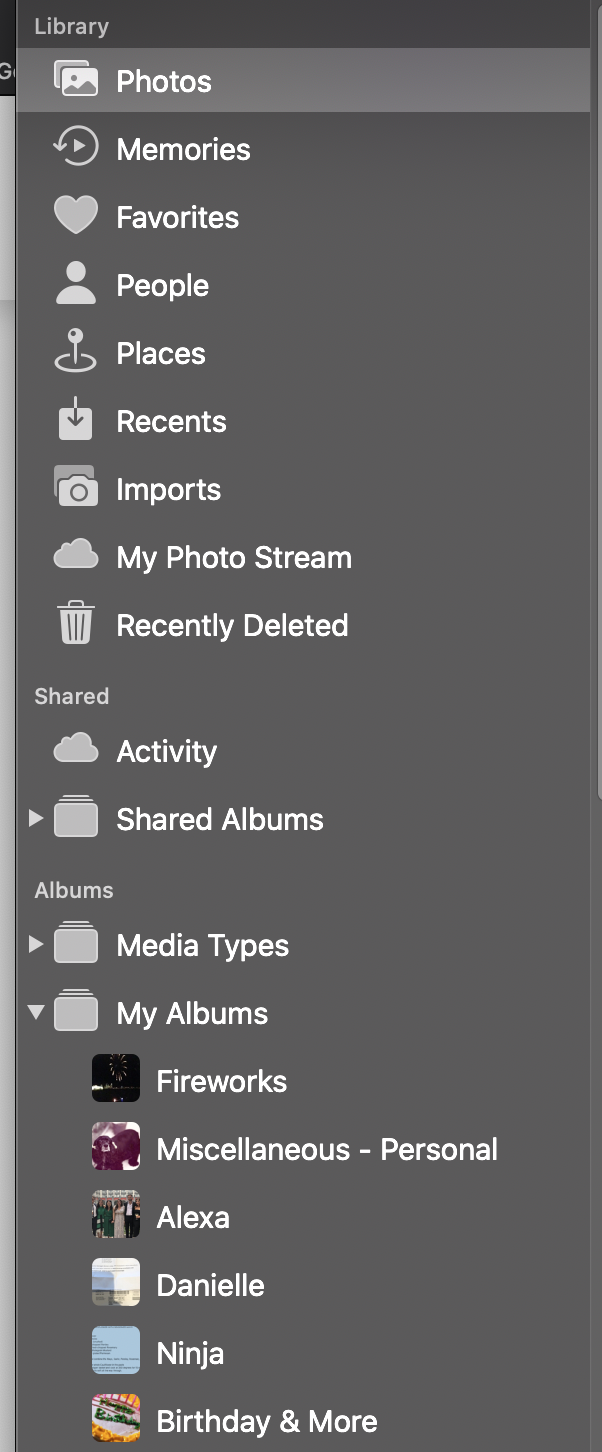Click the Birthday & More album thumbnail
Screen dimensions: 602x1452
(116, 1421)
